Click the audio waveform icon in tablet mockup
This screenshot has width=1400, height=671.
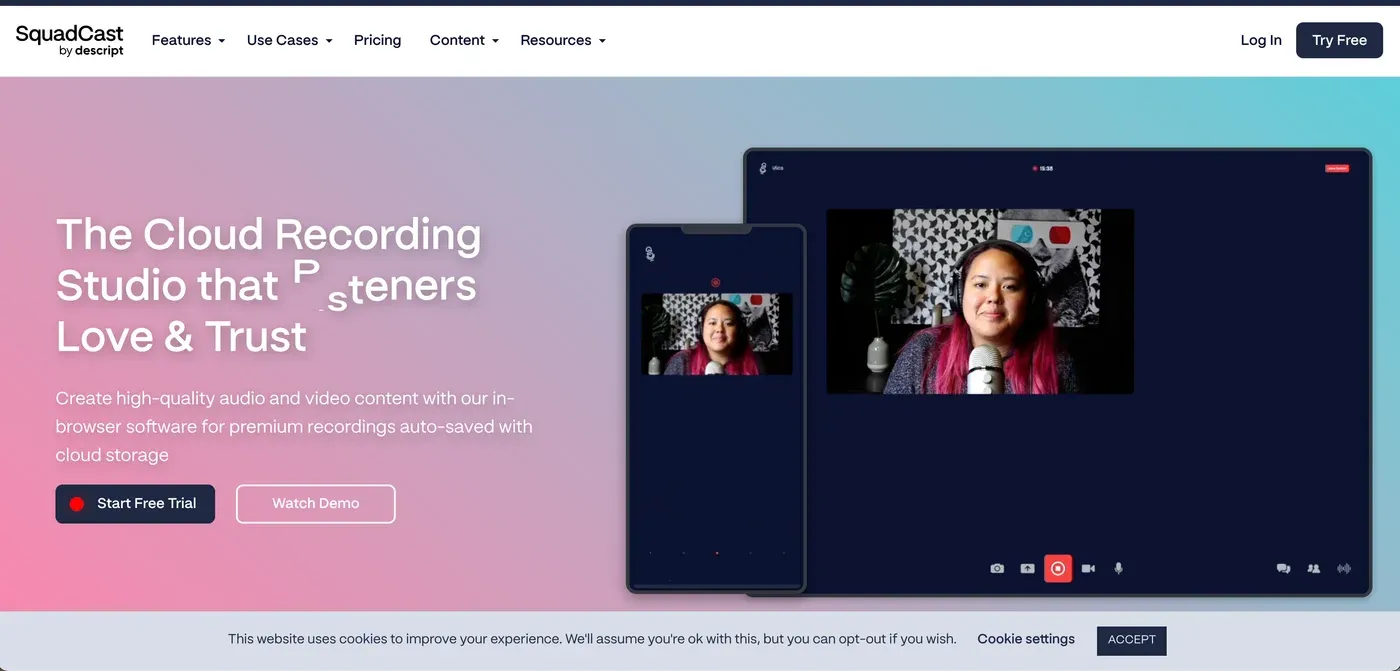coord(1344,568)
